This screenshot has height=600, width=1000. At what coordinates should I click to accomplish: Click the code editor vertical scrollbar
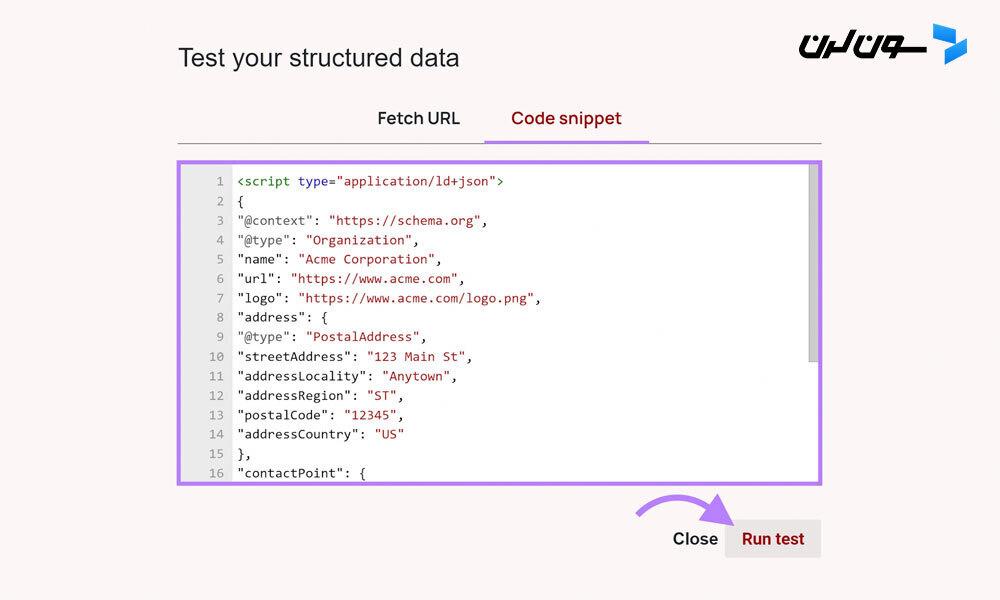(x=813, y=263)
